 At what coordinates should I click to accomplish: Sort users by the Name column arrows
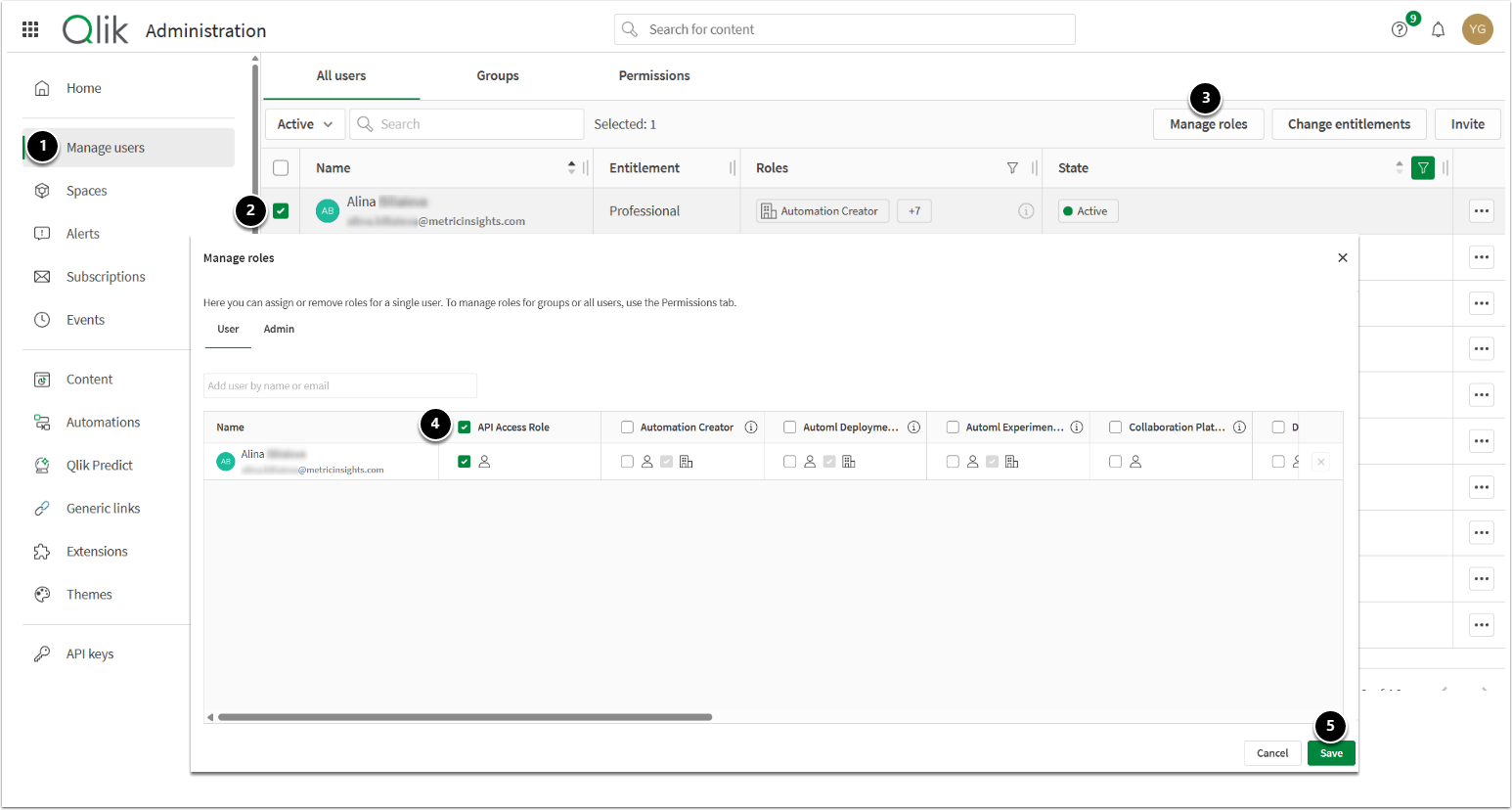coord(572,168)
